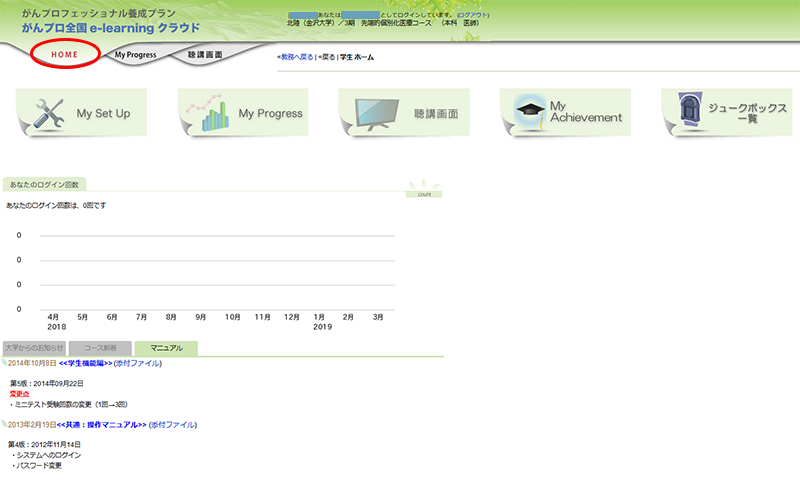Click the 聴講画面 monitor icon
800x485 pixels.
pos(373,113)
